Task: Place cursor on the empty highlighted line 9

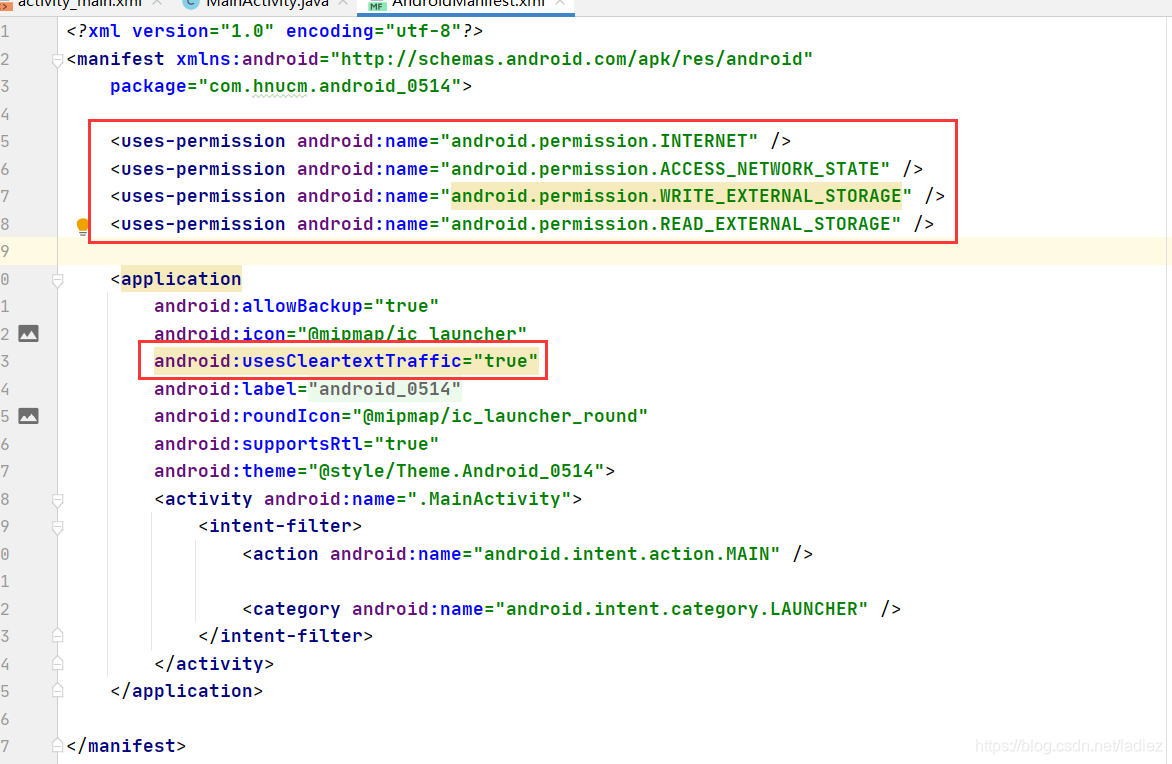Action: pos(614,251)
